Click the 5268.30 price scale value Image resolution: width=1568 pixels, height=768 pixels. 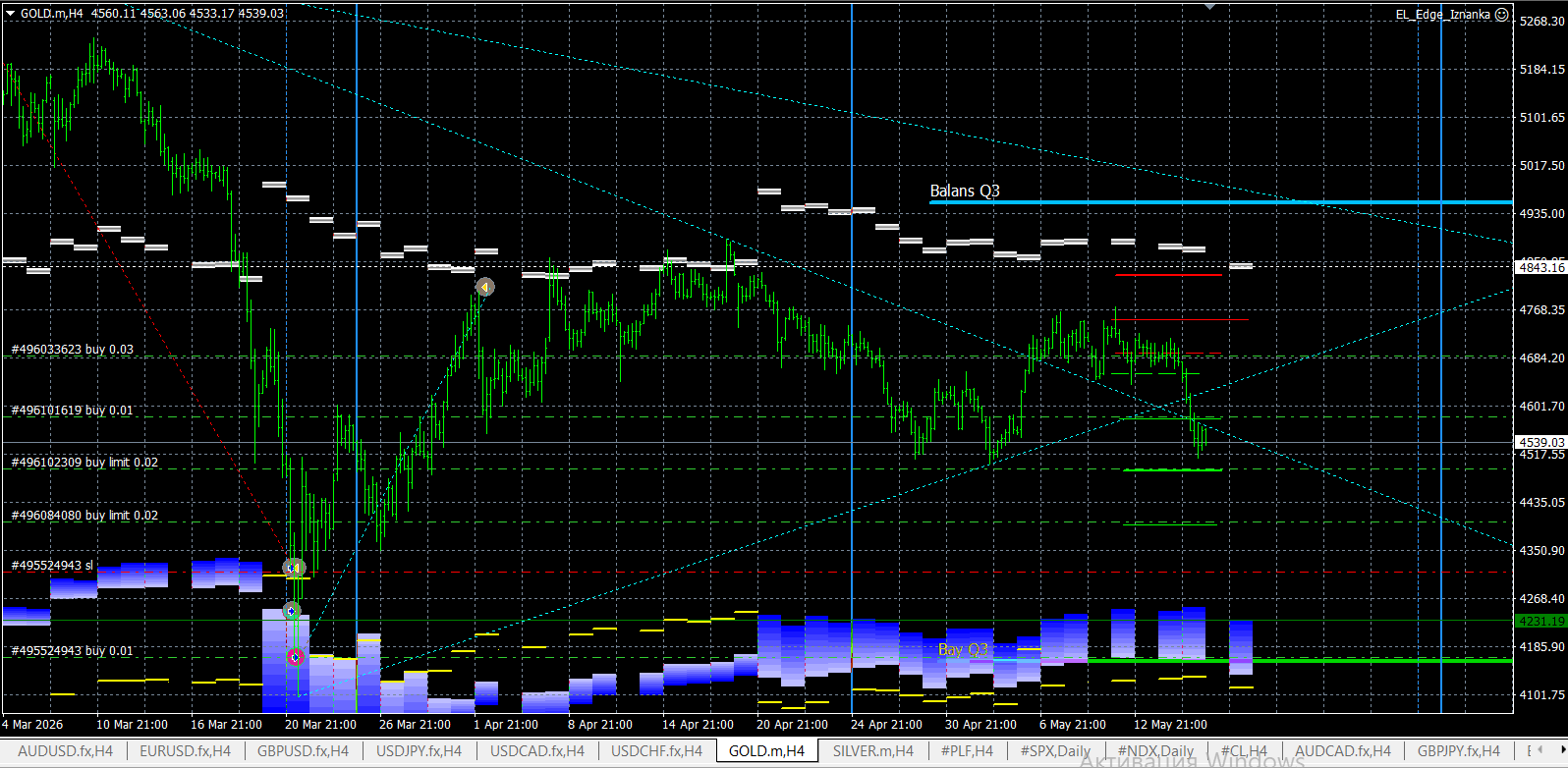point(1541,21)
